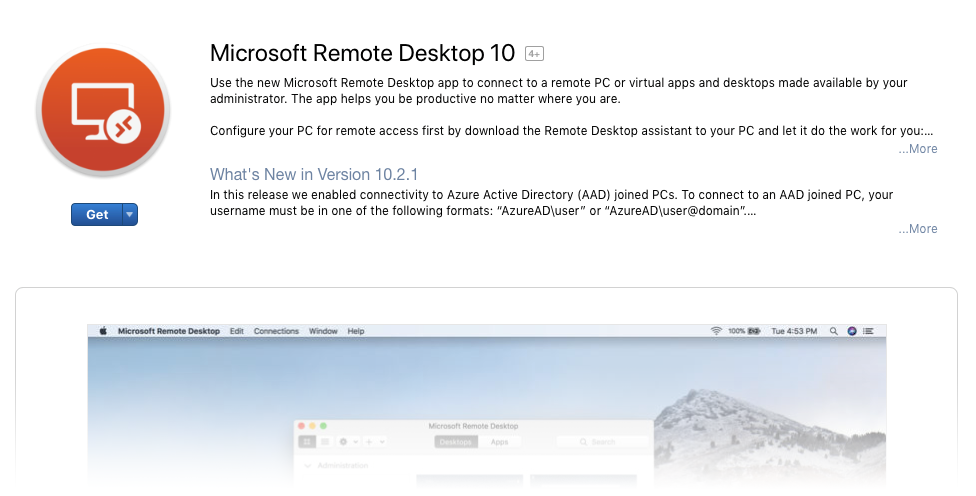
Task: Select list view icon in preview toolbar
Action: pos(325,442)
